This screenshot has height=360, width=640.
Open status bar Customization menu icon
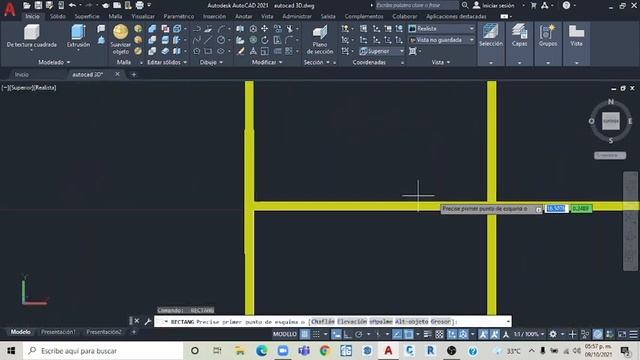[x=633, y=334]
